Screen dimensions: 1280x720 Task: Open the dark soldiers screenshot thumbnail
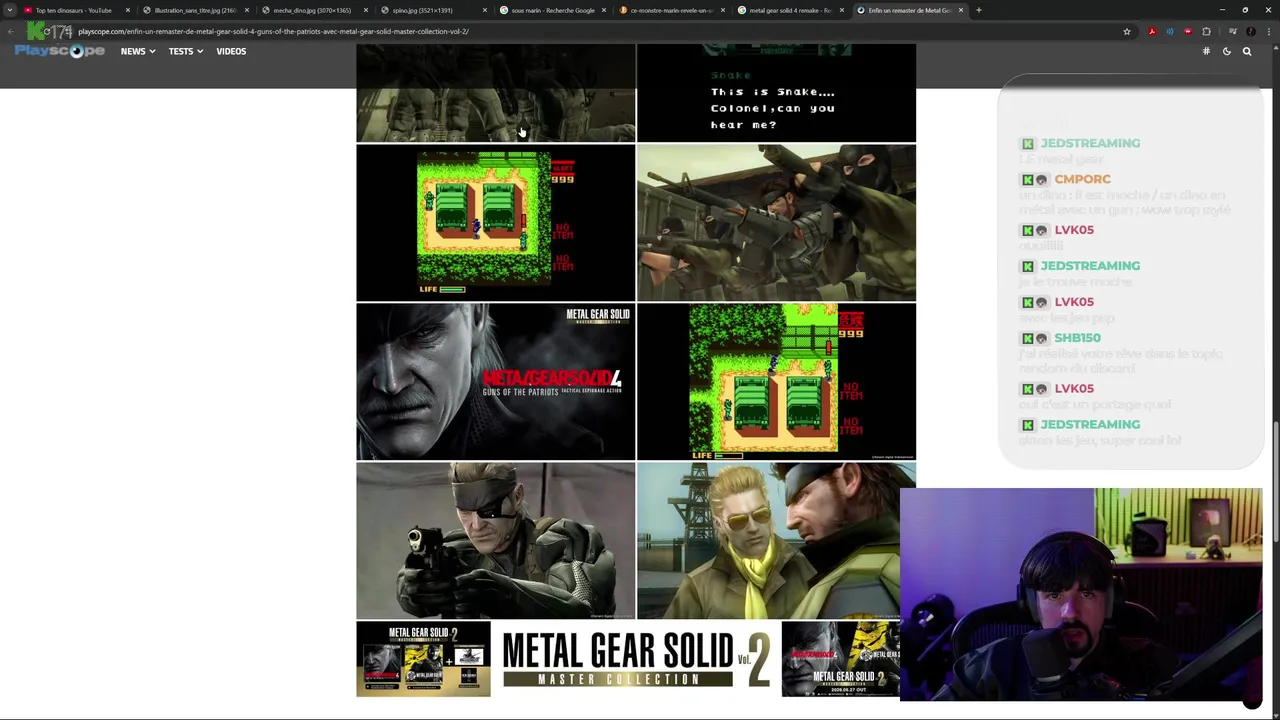click(496, 93)
